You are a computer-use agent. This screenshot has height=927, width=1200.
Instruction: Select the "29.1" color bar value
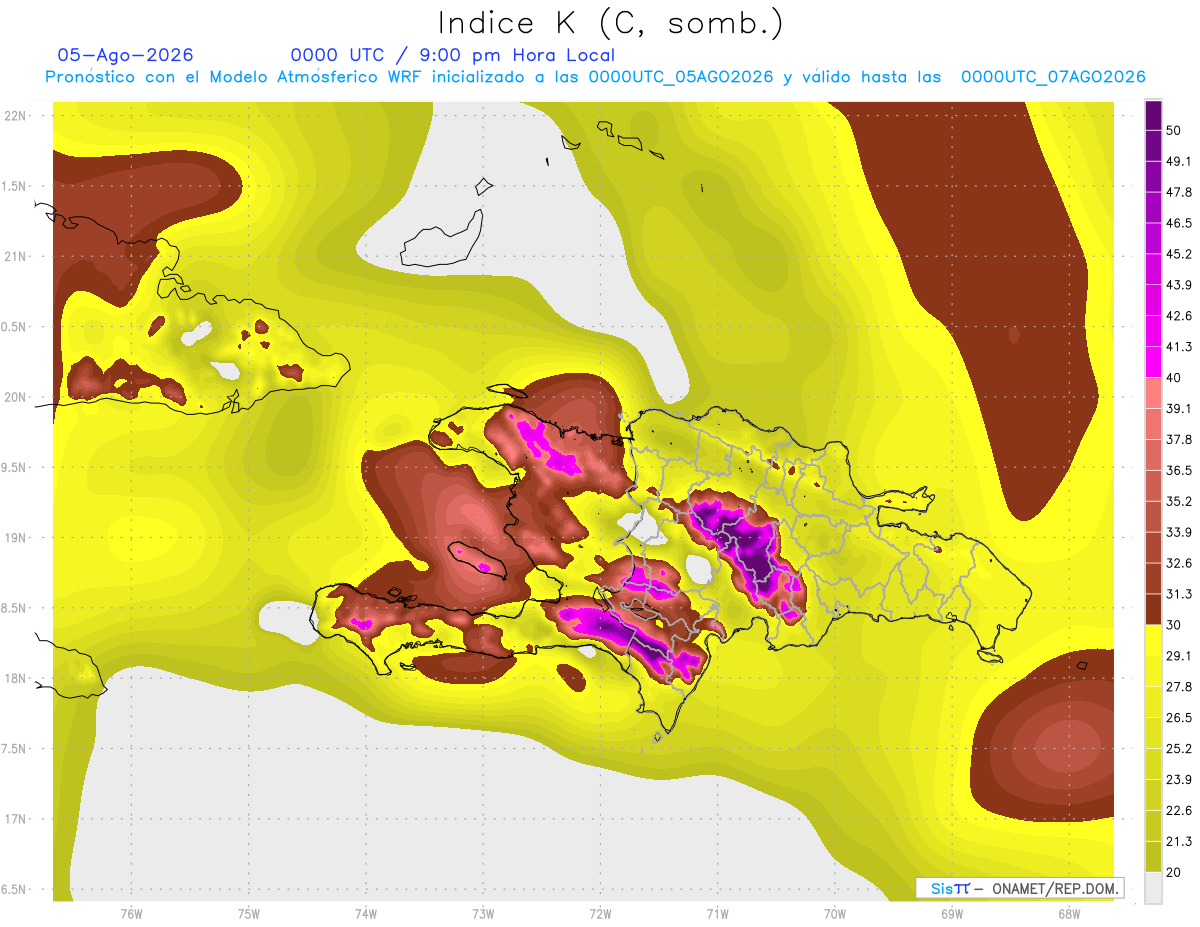1179,656
